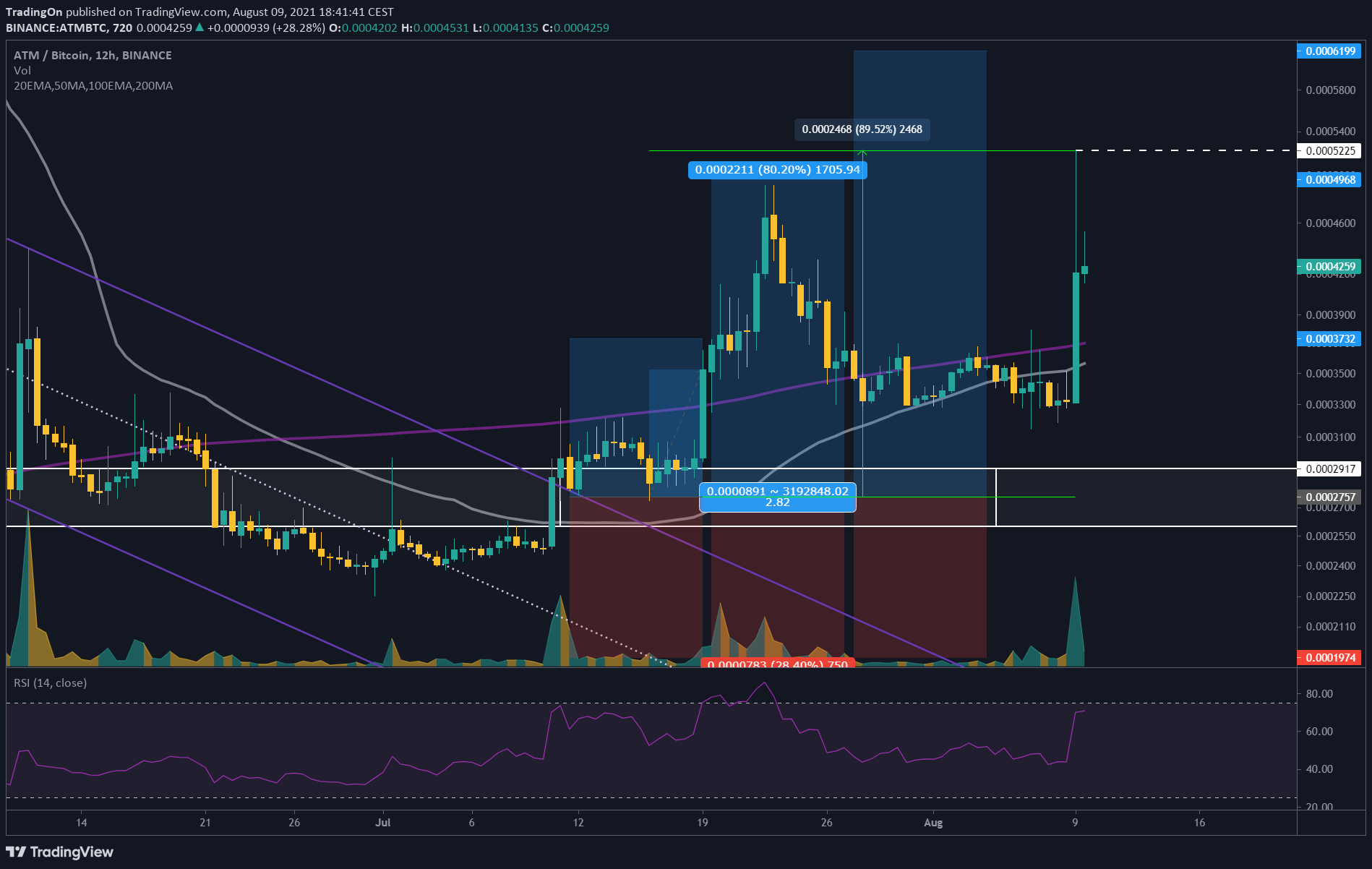Click the 0.0003500 price axis tick
The height and width of the screenshot is (869, 1372).
click(x=1330, y=374)
